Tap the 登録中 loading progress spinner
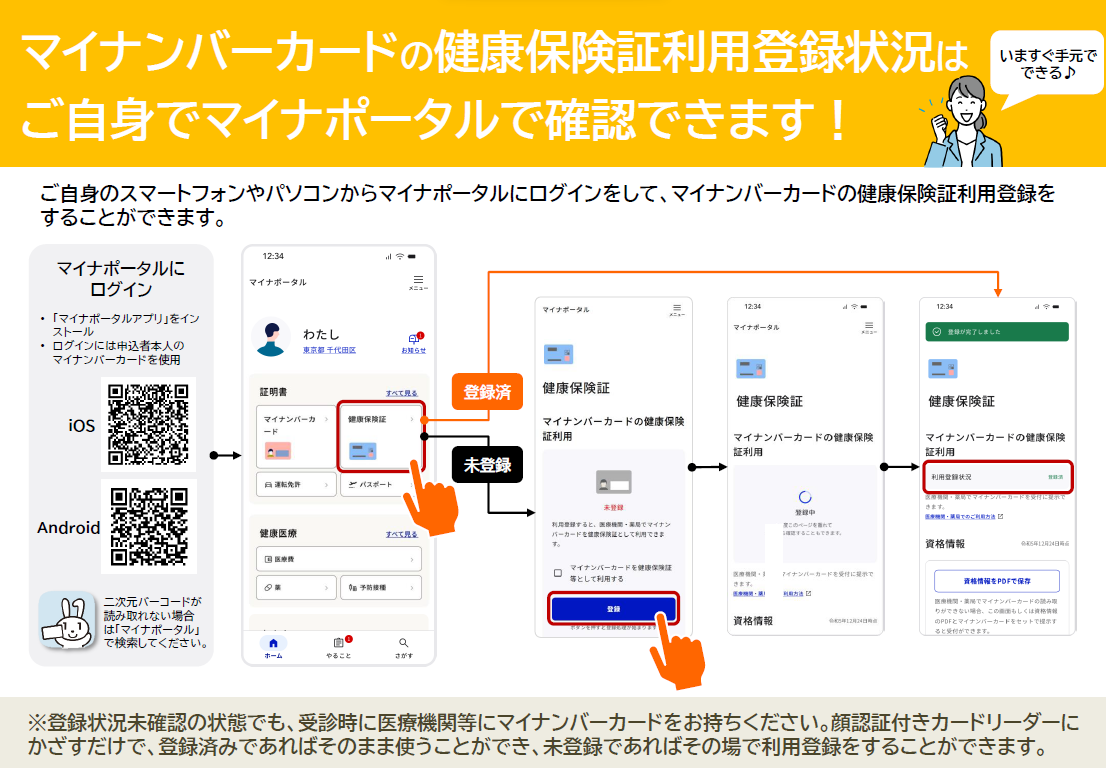 (806, 498)
